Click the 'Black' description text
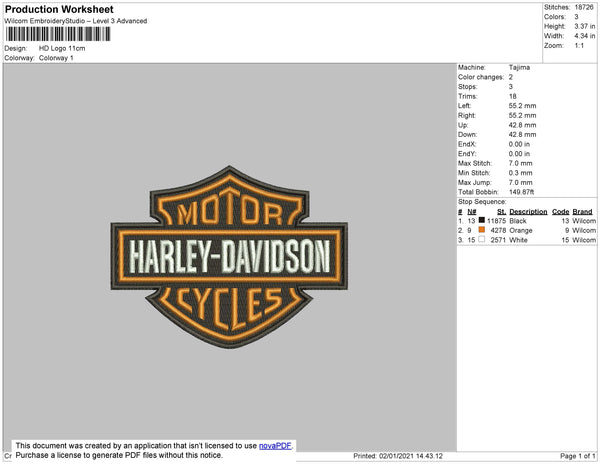The image size is (600, 464). pos(518,221)
